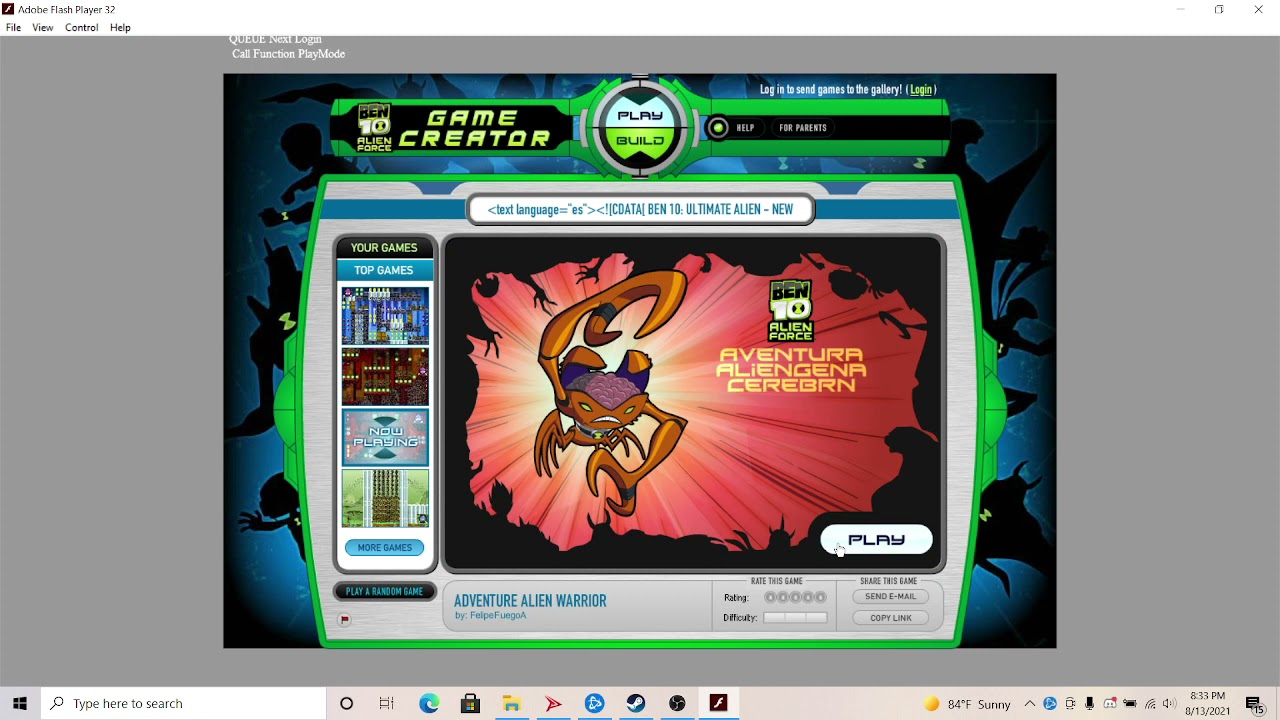This screenshot has height=720, width=1280.
Task: Click the volume speaker tray icon
Action: (x=1170, y=704)
